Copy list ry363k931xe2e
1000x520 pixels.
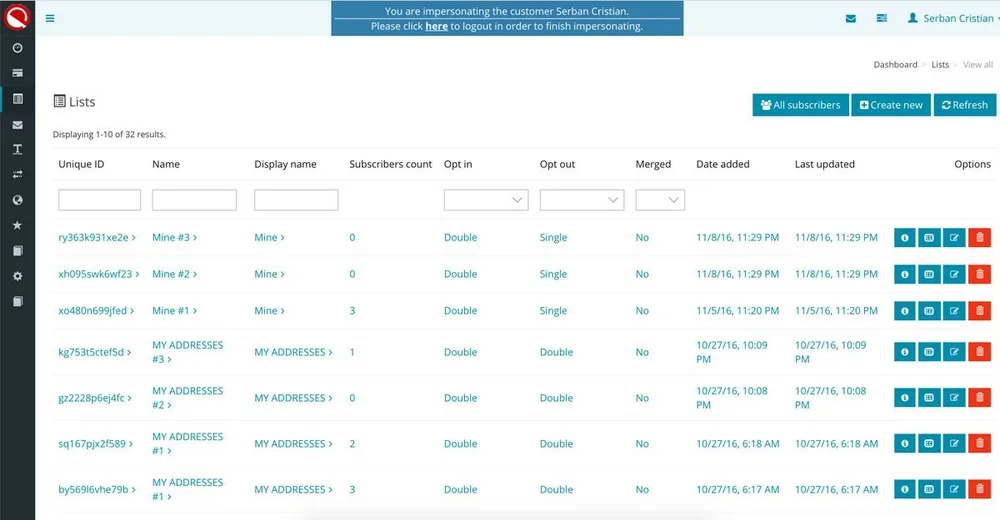[929, 237]
